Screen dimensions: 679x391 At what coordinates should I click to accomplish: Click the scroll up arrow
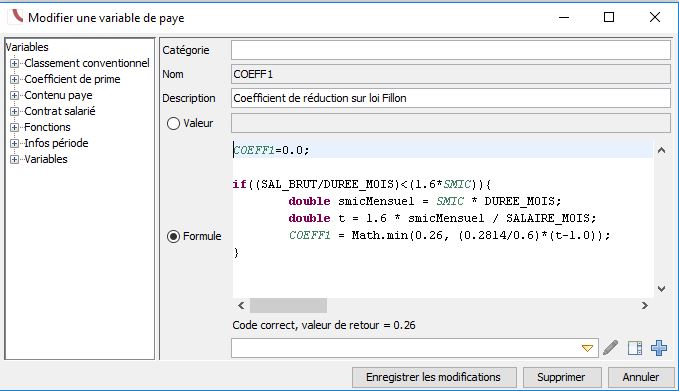coord(661,151)
